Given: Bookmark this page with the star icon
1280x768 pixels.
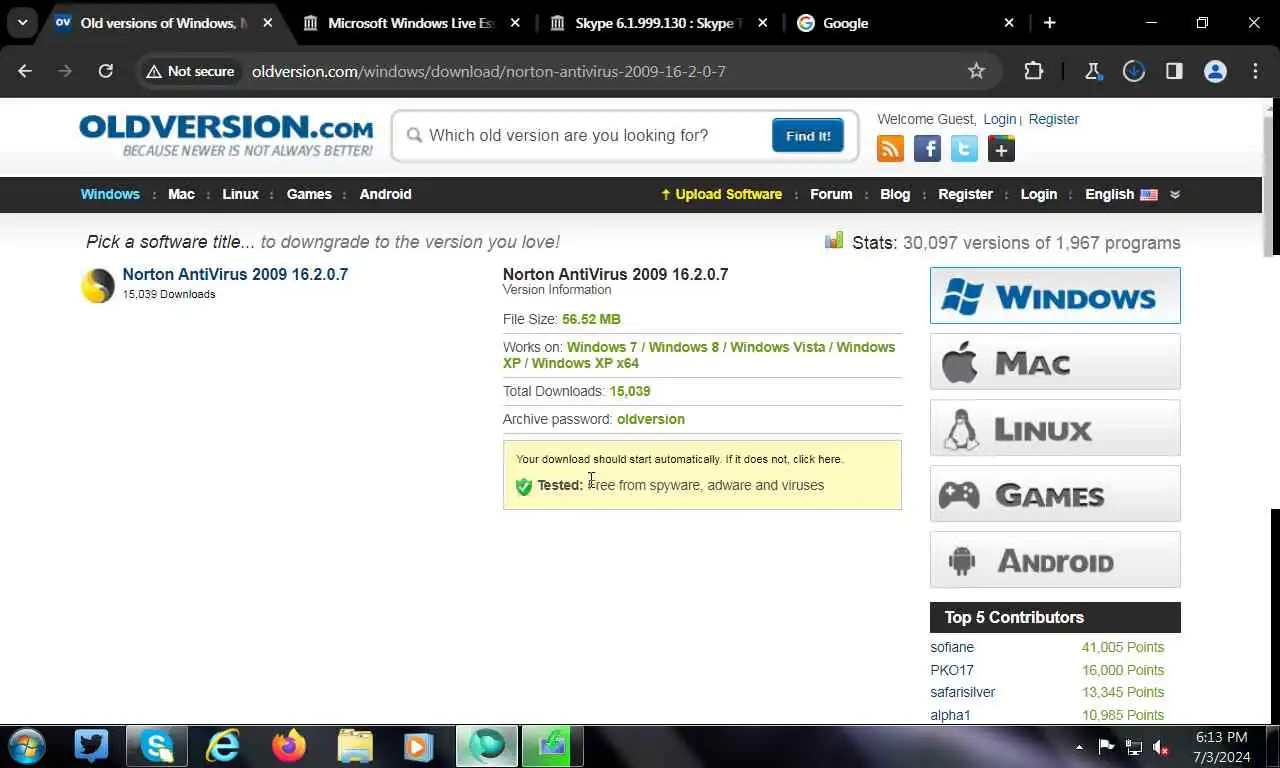Looking at the screenshot, I should point(976,71).
